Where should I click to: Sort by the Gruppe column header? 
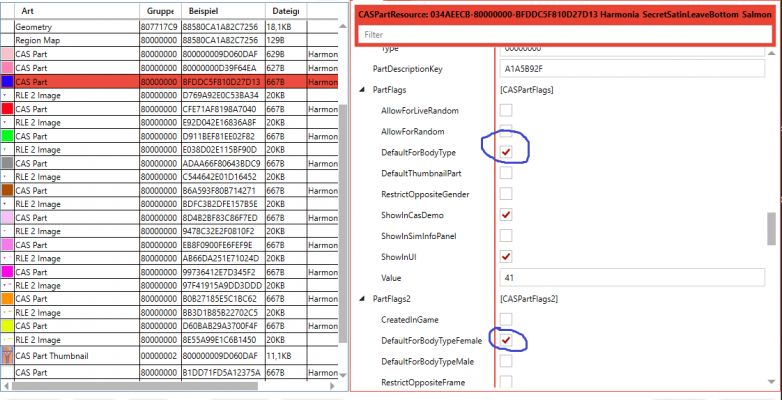[160, 10]
